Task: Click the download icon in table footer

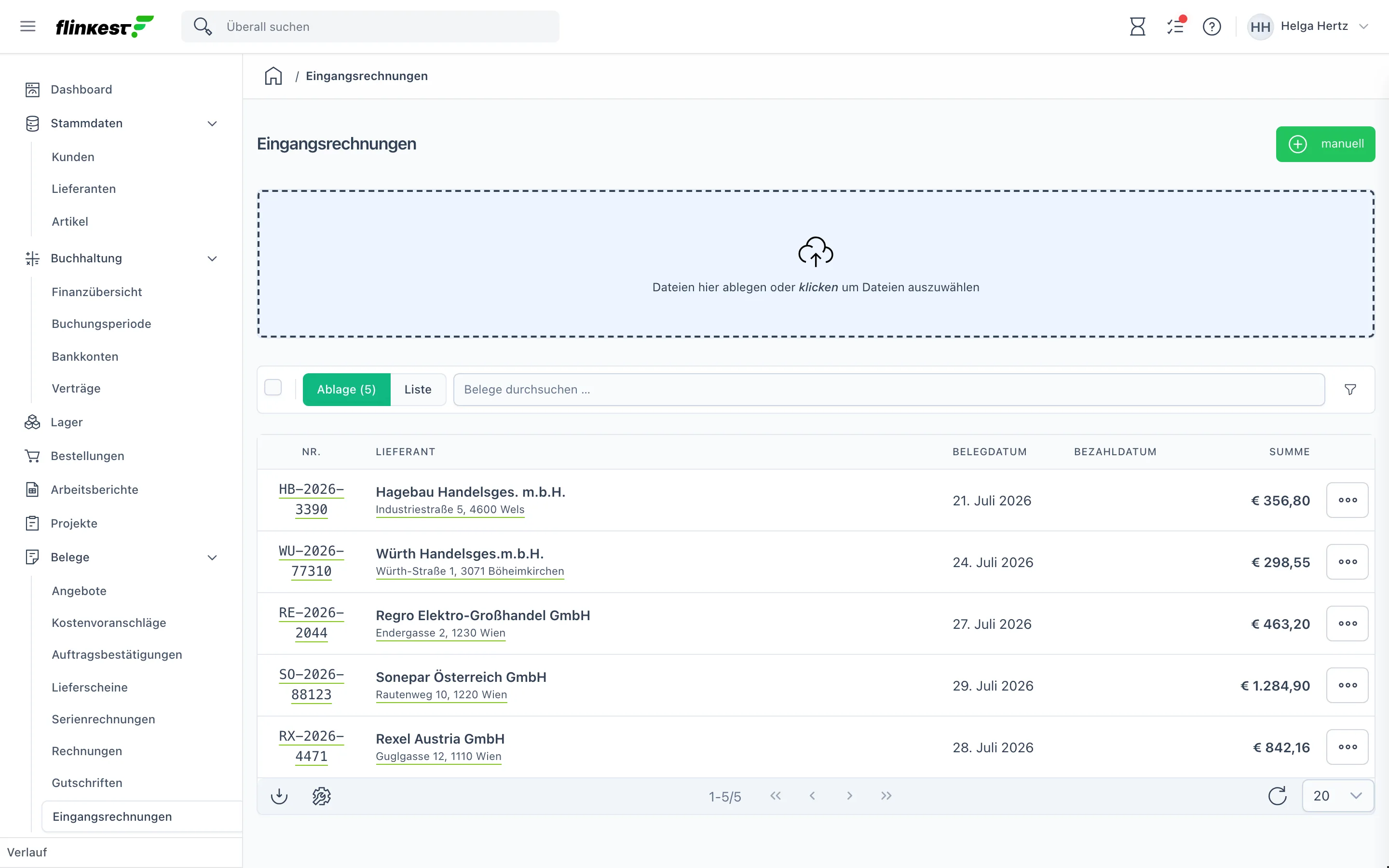Action: click(279, 796)
